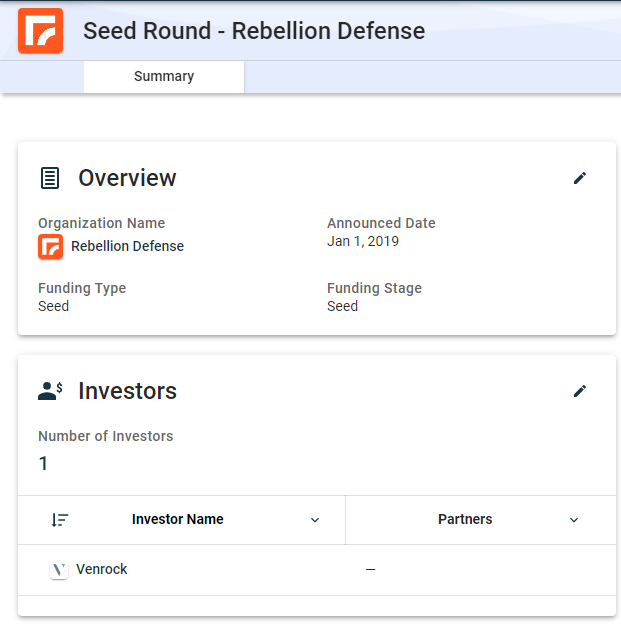621x624 pixels.
Task: Click the Partners column header
Action: point(465,519)
